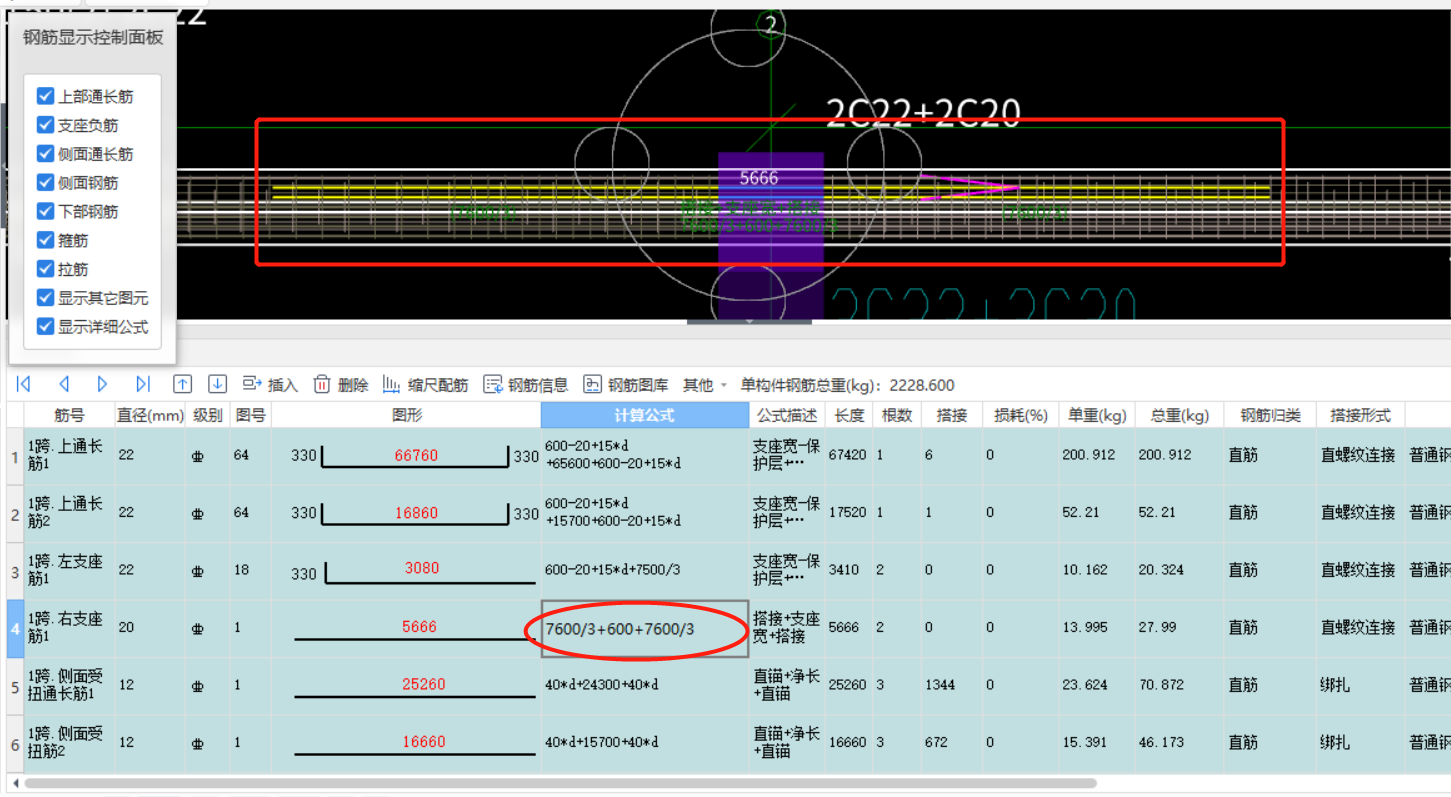This screenshot has height=797, width=1451.
Task: Click cell 1跨.侧面受扭通长筋1
Action: pyautogui.click(x=69, y=686)
